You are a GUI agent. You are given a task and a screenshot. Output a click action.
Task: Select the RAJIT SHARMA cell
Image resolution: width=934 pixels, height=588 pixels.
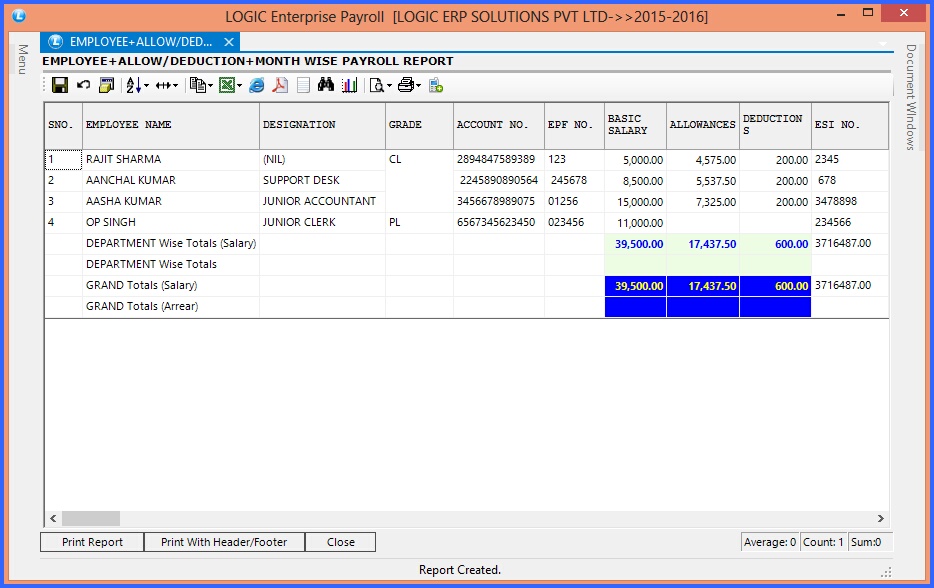171,160
